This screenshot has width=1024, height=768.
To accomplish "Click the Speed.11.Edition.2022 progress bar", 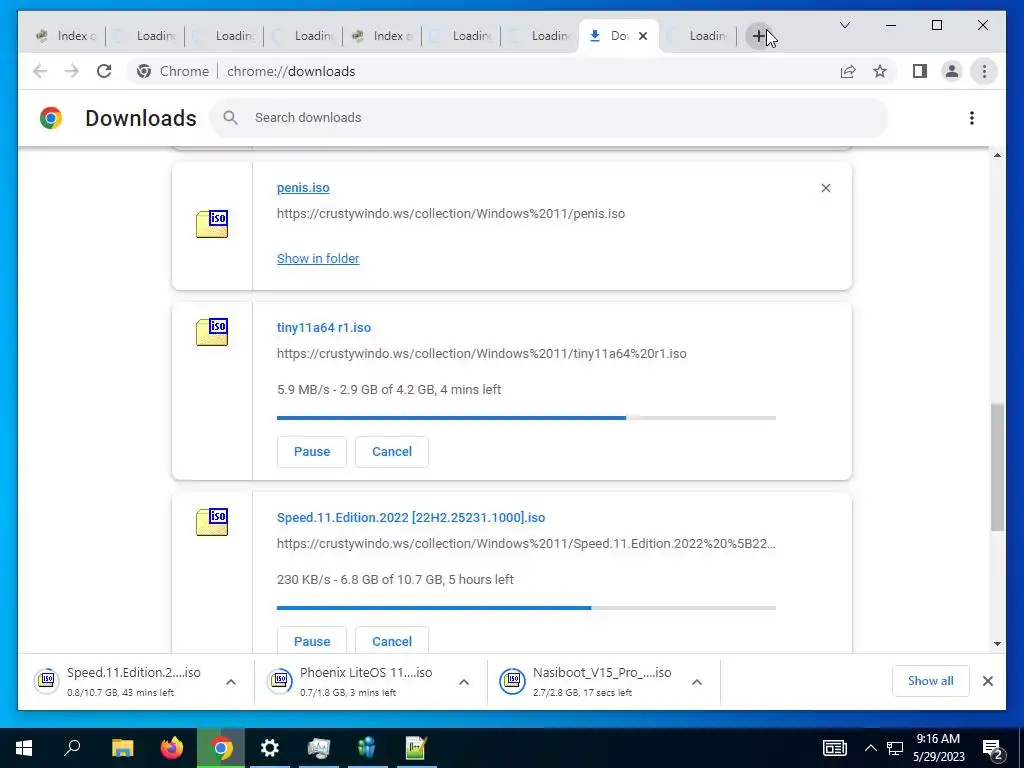I will click(x=526, y=608).
